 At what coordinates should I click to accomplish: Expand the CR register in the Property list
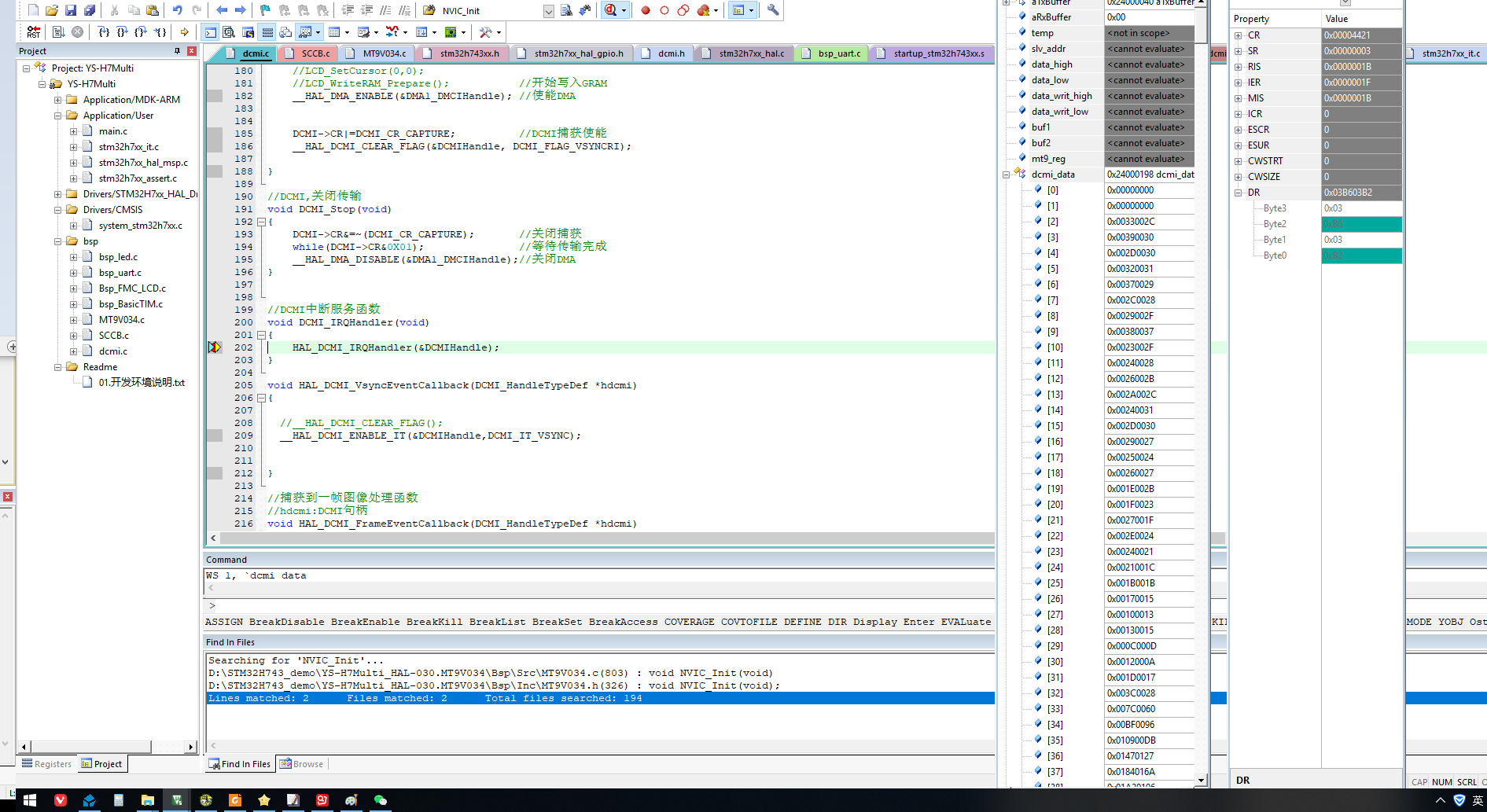pos(1238,35)
